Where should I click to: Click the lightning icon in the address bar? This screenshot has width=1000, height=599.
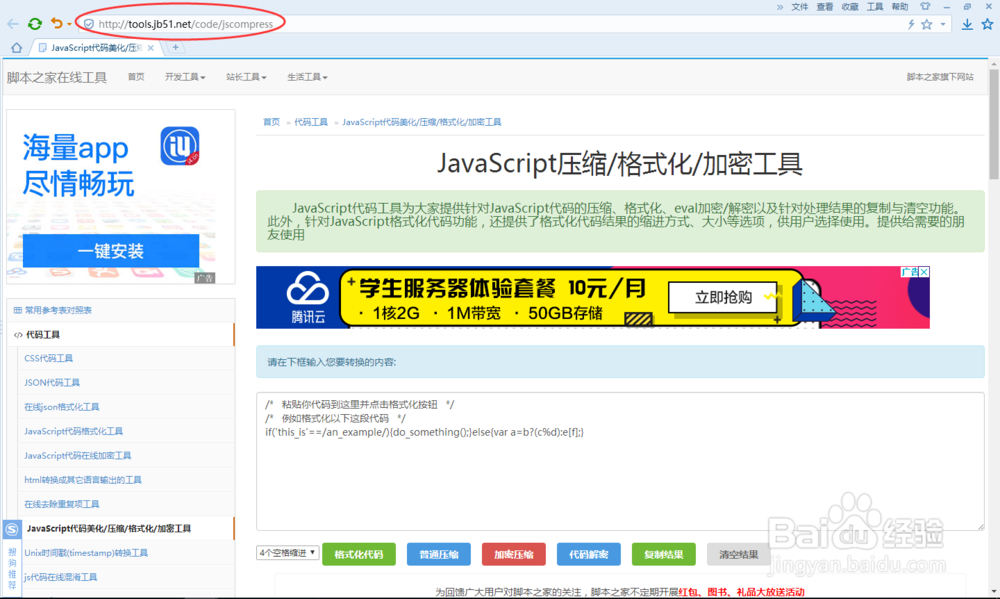[x=912, y=24]
